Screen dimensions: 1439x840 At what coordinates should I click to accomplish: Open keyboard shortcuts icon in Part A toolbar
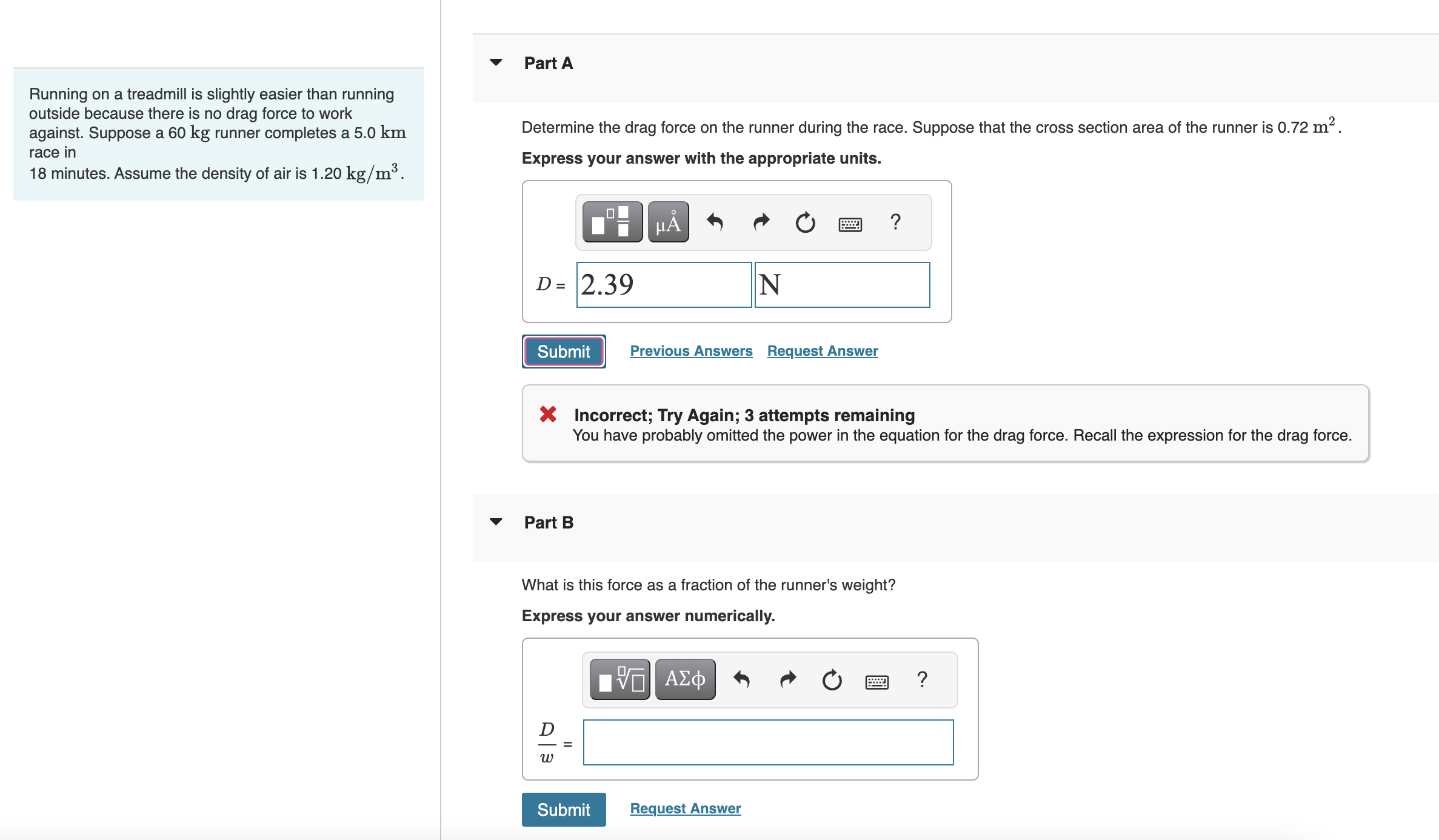click(x=850, y=225)
